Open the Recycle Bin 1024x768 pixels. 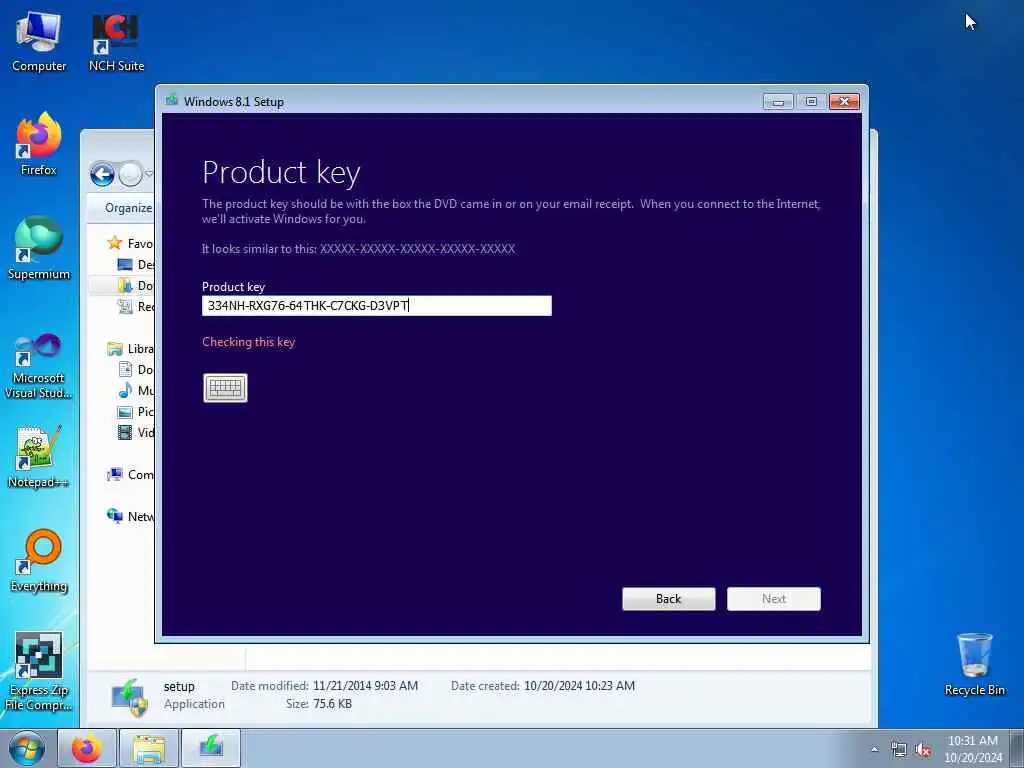click(974, 664)
